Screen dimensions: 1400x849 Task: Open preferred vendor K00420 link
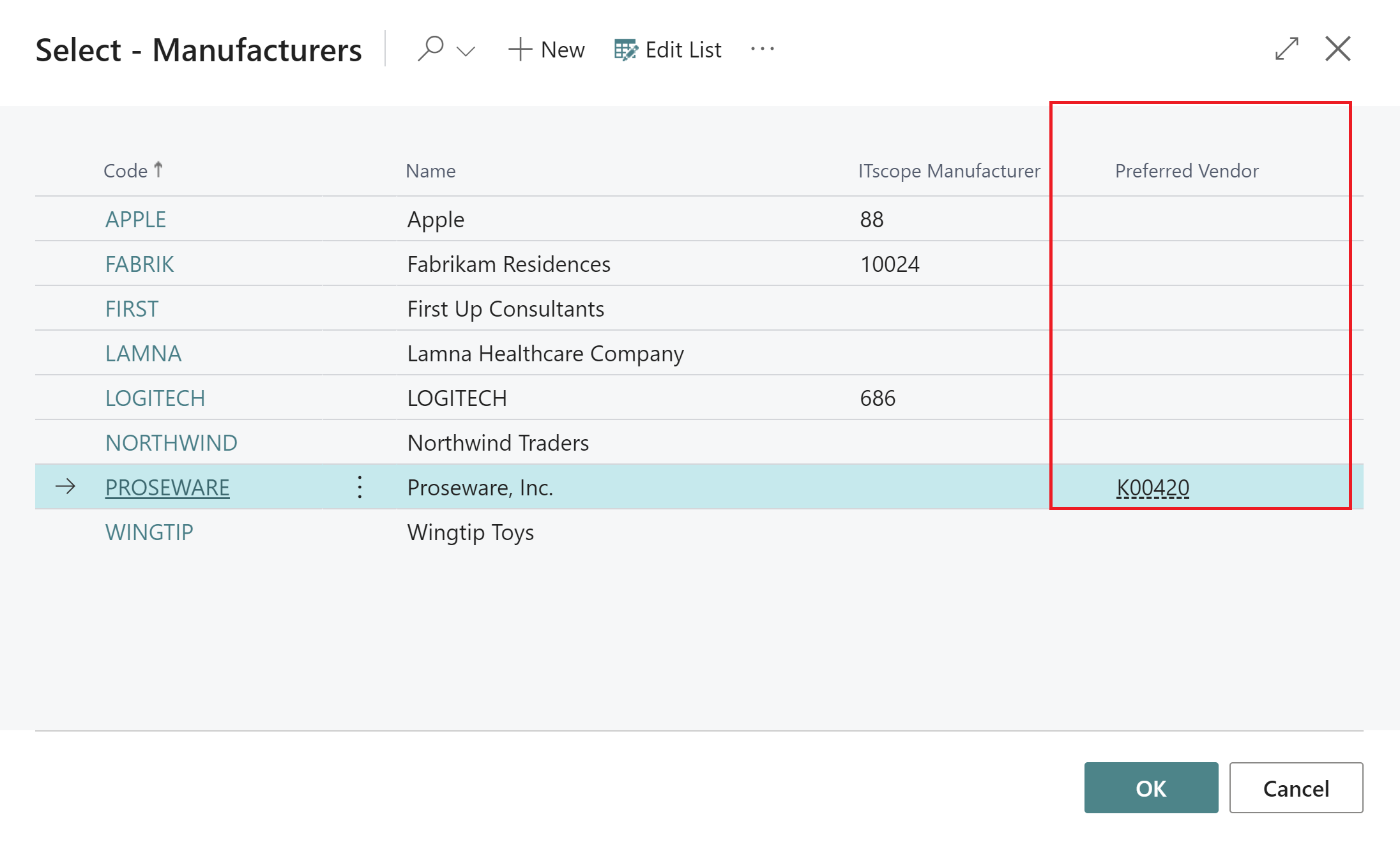pos(1153,487)
